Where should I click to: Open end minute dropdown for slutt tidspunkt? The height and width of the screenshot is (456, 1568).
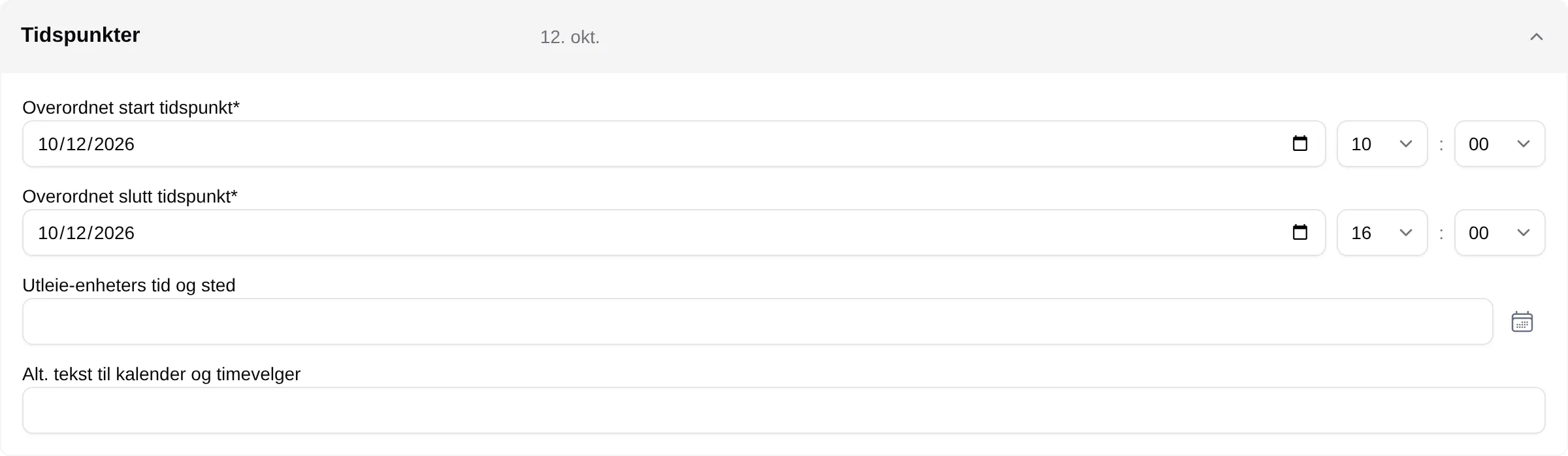pyautogui.click(x=1499, y=233)
